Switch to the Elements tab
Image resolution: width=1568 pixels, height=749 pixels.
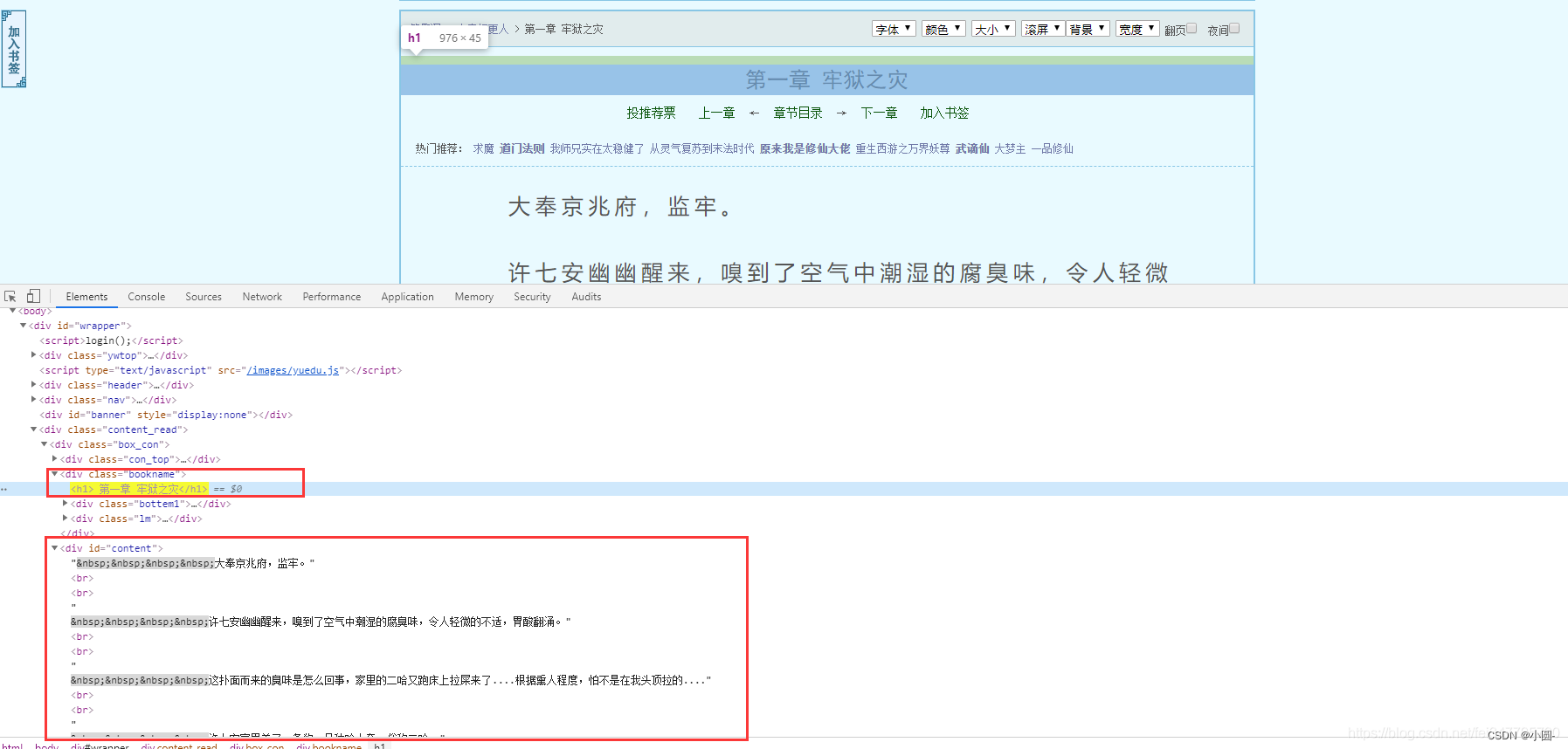coord(86,297)
